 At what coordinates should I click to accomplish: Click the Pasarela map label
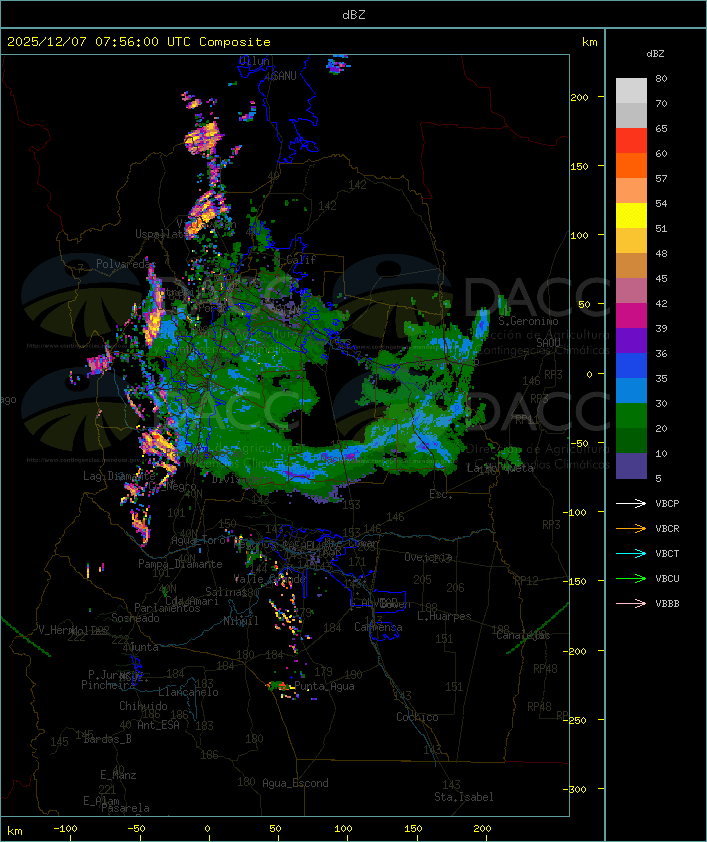pos(125,808)
